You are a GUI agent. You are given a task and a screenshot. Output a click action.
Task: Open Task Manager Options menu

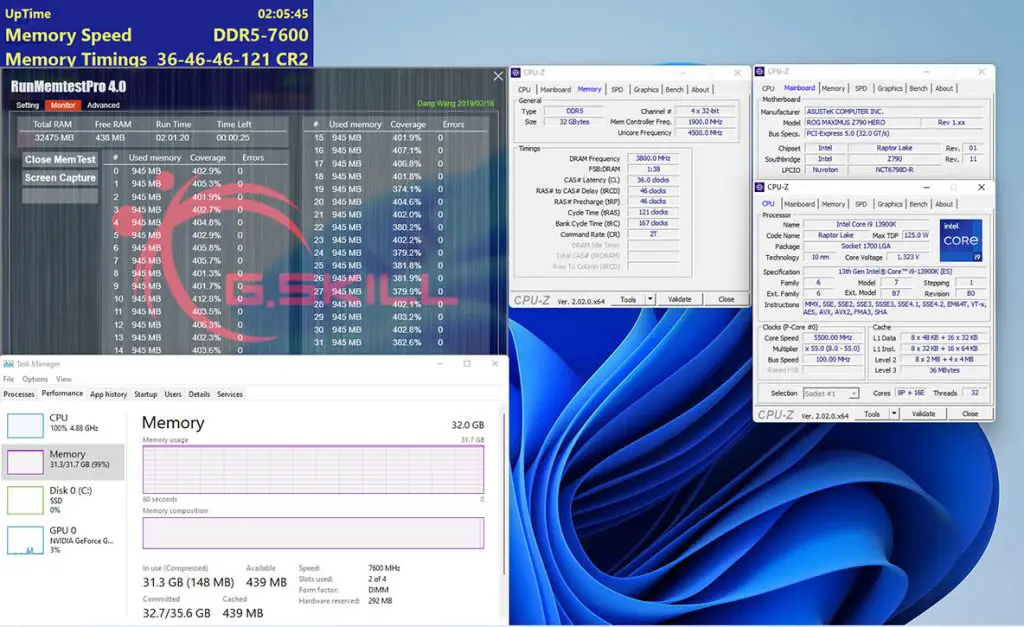click(x=35, y=379)
